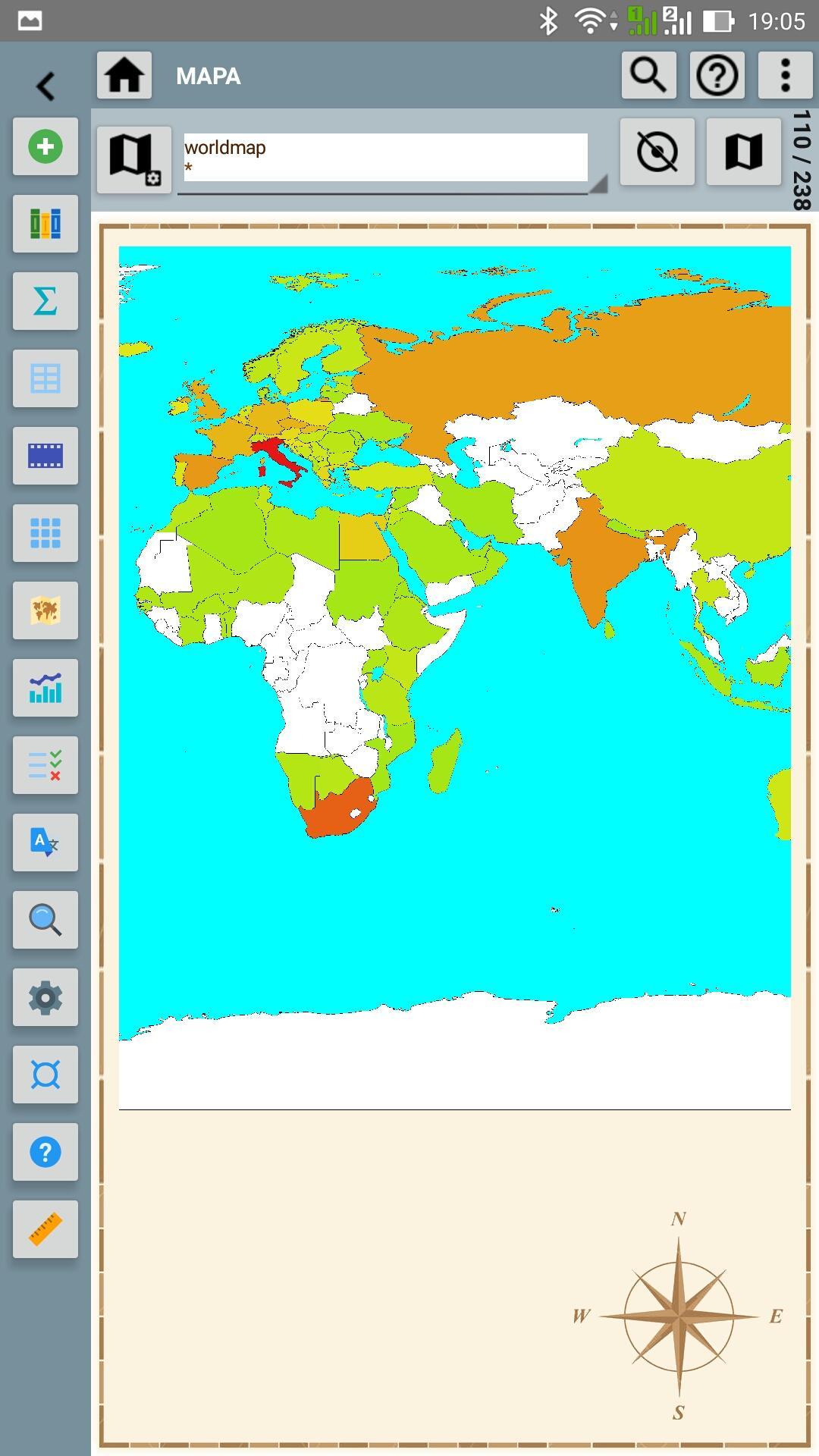
Task: Open the home screen icon
Action: click(x=124, y=75)
